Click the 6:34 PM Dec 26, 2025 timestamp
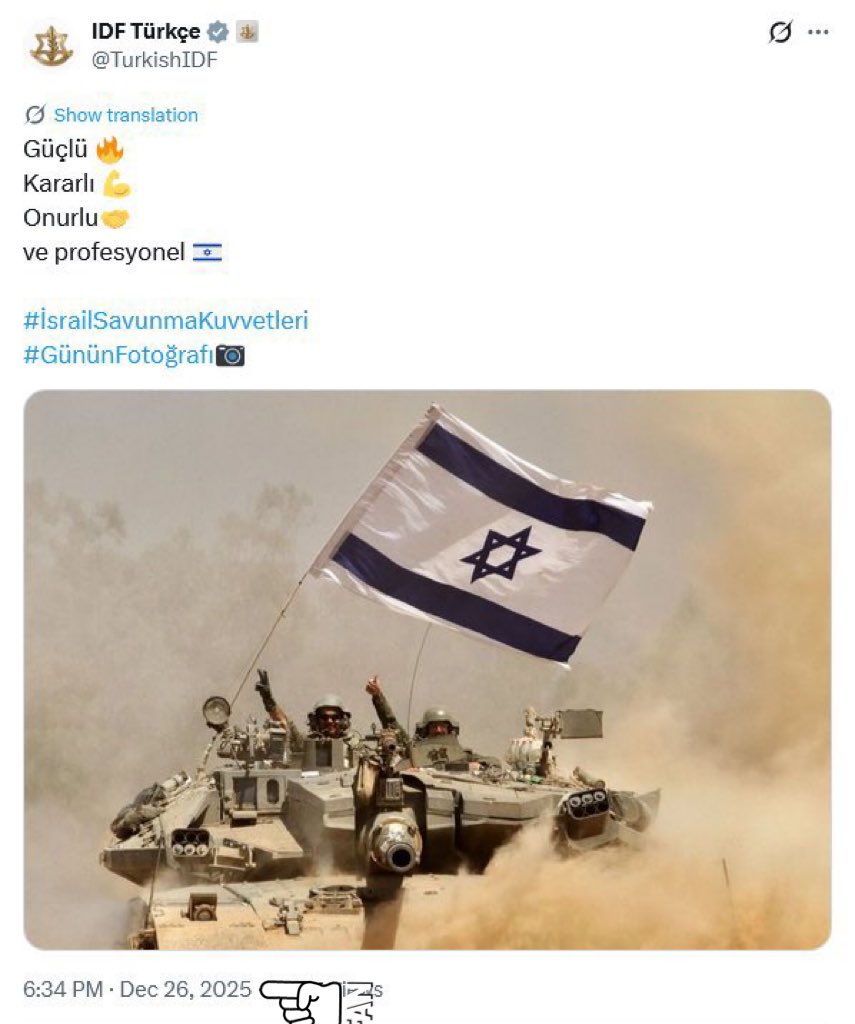855x1024 pixels. (137, 989)
